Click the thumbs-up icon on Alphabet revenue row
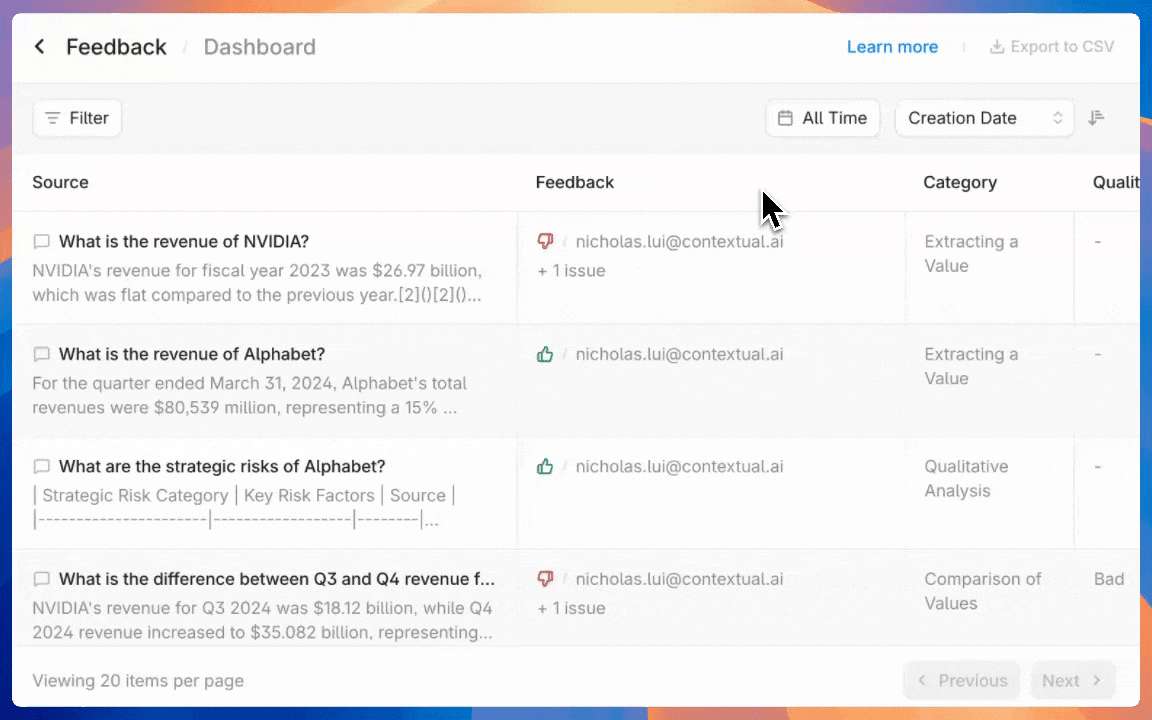Viewport: 1152px width, 720px height. [x=545, y=354]
